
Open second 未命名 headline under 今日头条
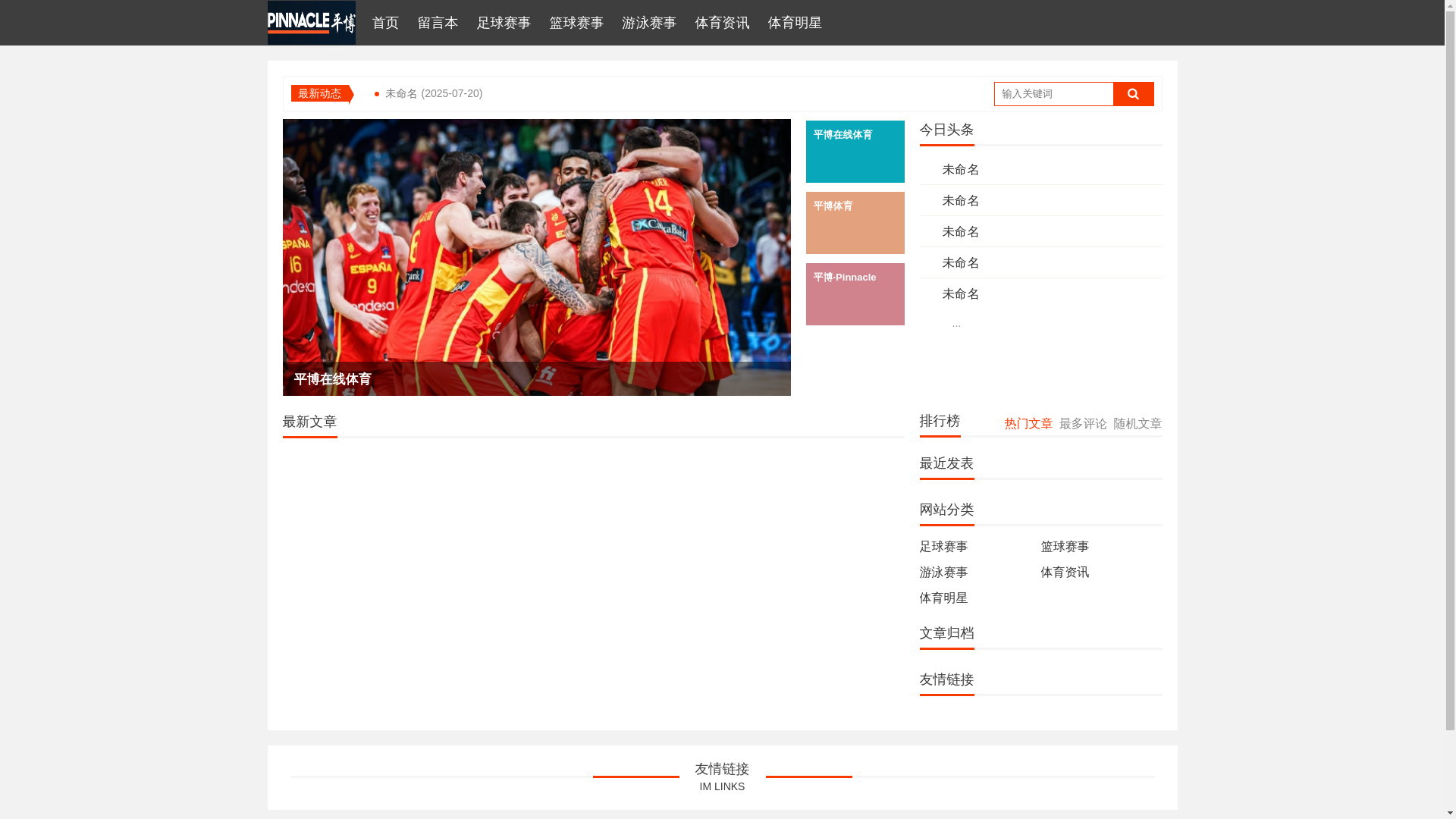[960, 200]
